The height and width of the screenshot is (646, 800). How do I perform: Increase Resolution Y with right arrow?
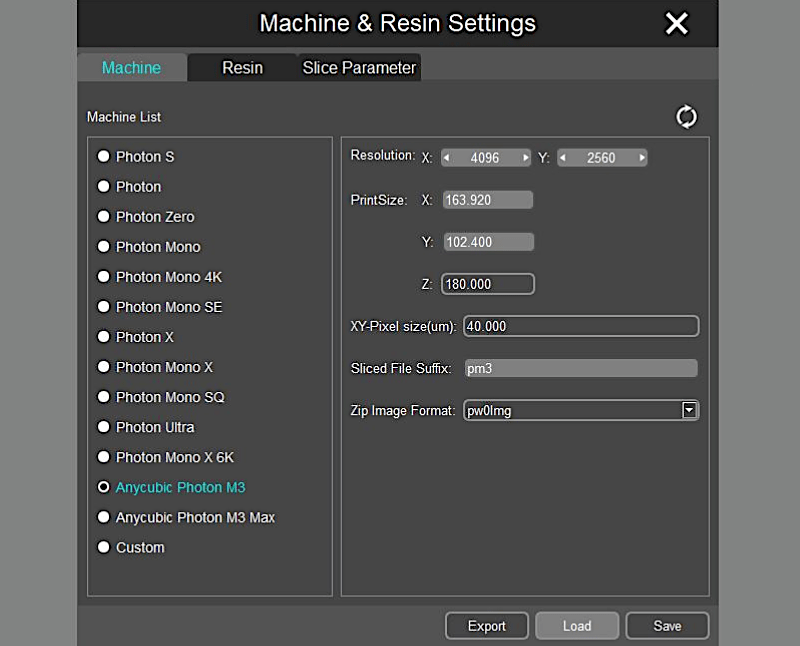point(642,158)
